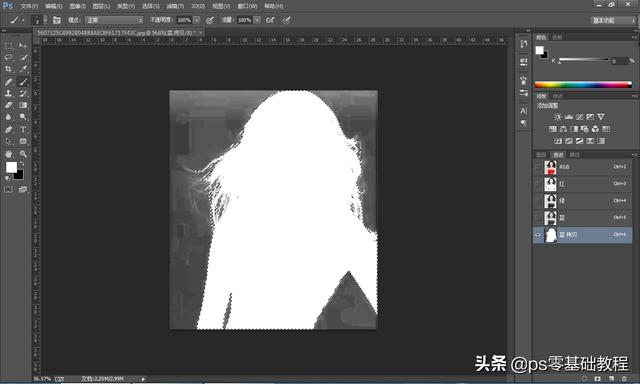Open the collapsed Character panel icon
Image resolution: width=640 pixels, height=384 pixels.
click(x=524, y=111)
